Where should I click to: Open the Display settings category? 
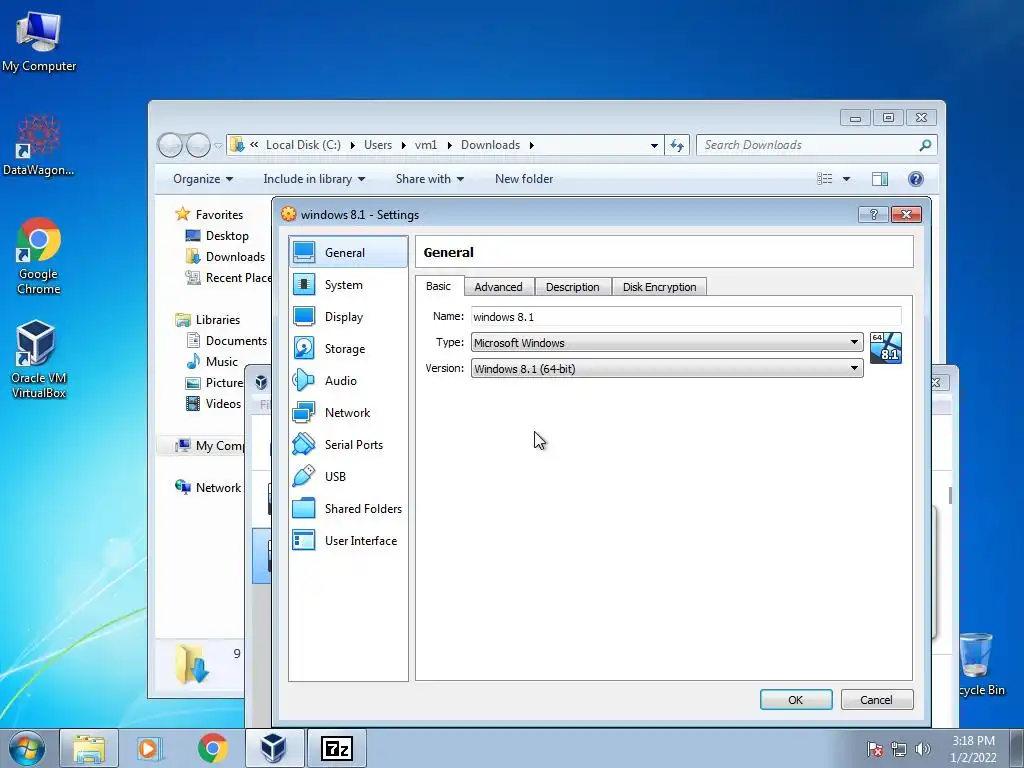pos(348,317)
